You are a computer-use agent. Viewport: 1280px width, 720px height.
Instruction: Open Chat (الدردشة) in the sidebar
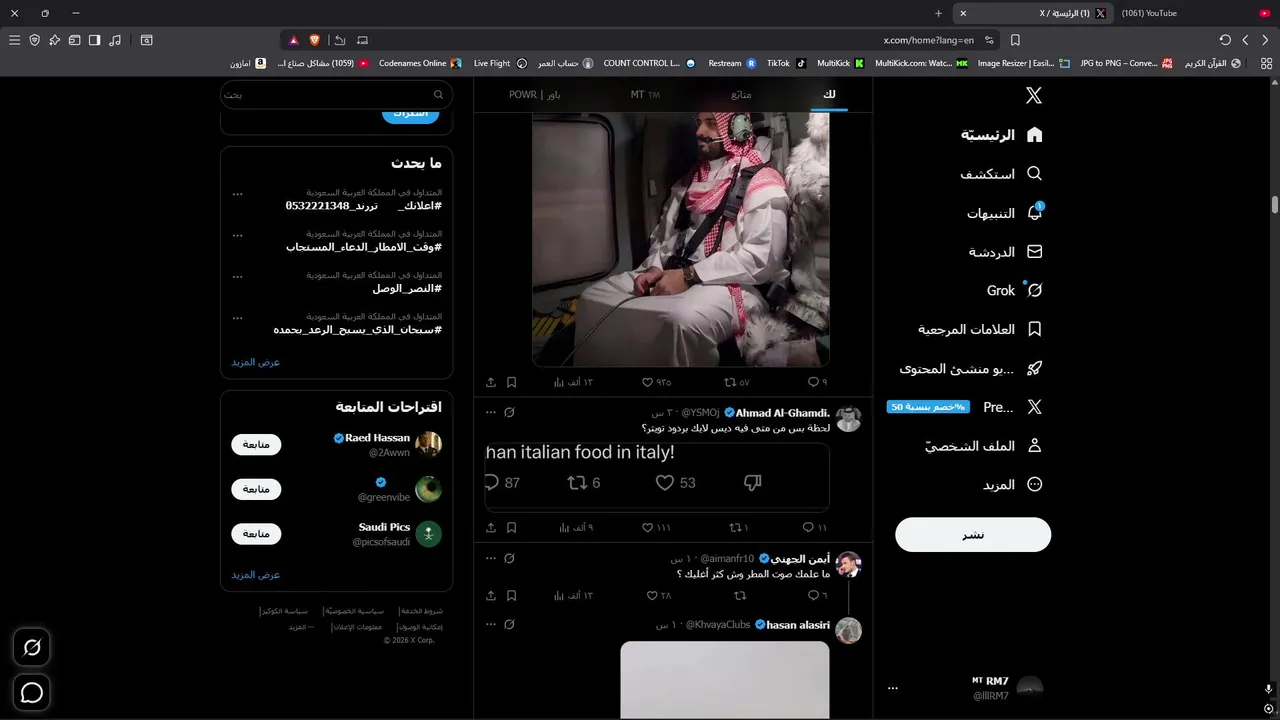coord(1005,252)
